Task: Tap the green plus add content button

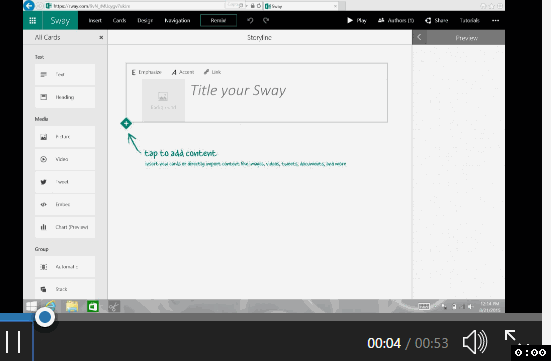Action: 126,123
